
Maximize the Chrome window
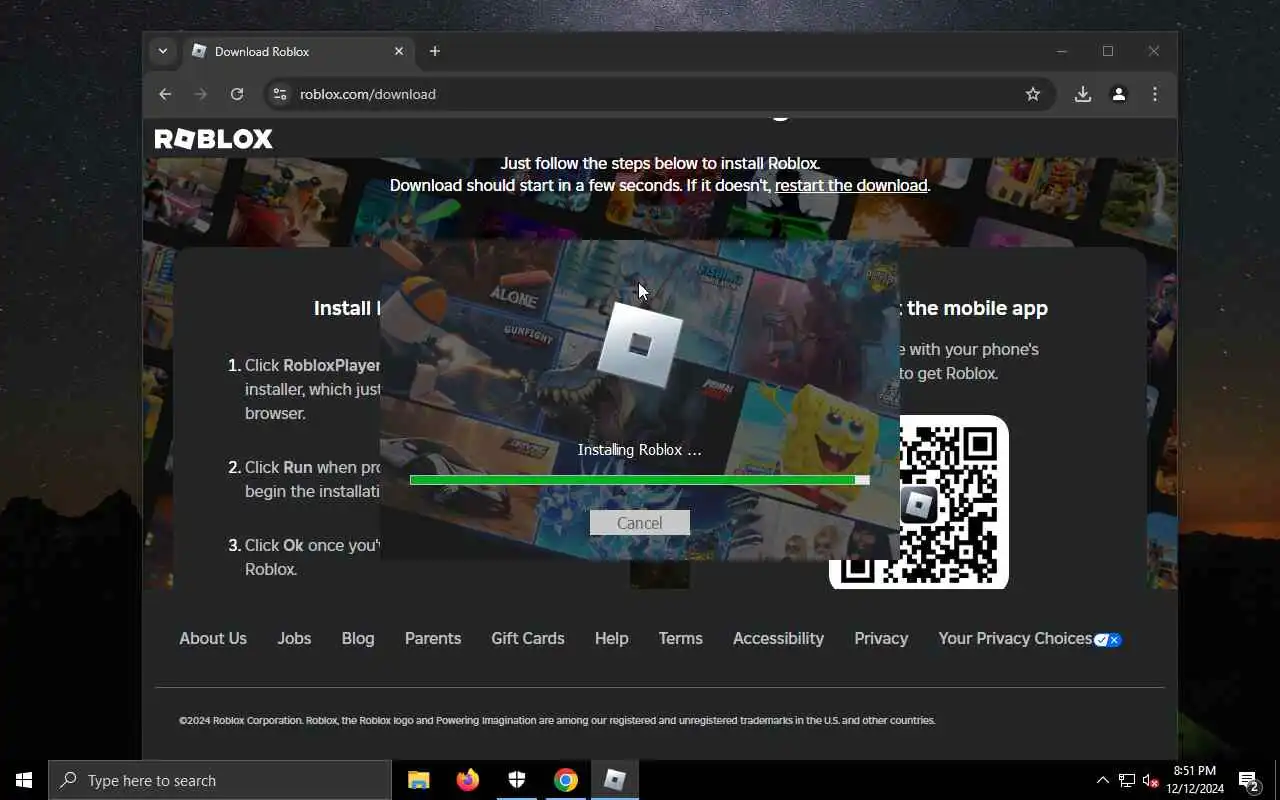[1108, 51]
